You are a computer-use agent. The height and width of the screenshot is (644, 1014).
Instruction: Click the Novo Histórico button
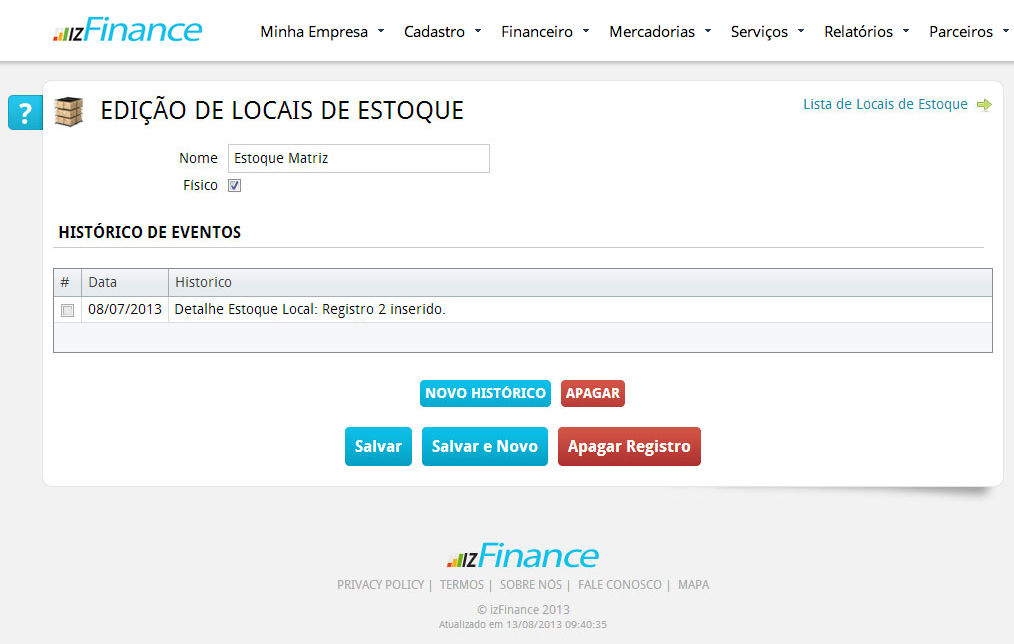point(485,393)
